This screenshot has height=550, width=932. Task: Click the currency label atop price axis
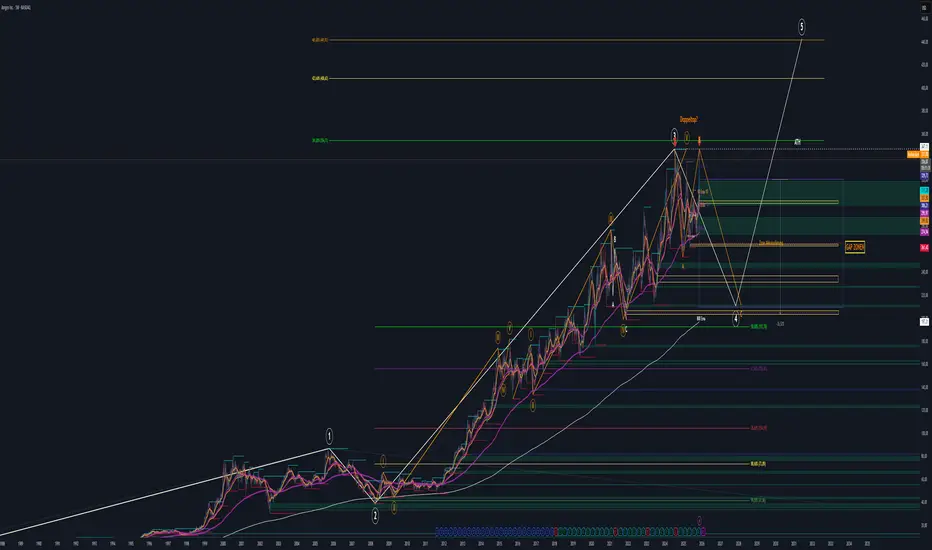924,8
